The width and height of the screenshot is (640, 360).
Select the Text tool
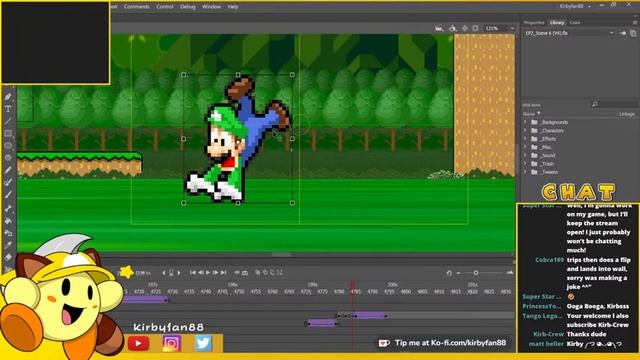8,109
